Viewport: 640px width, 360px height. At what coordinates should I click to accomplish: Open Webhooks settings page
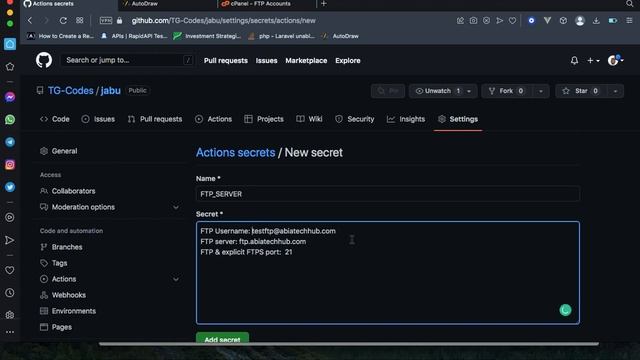[69, 295]
